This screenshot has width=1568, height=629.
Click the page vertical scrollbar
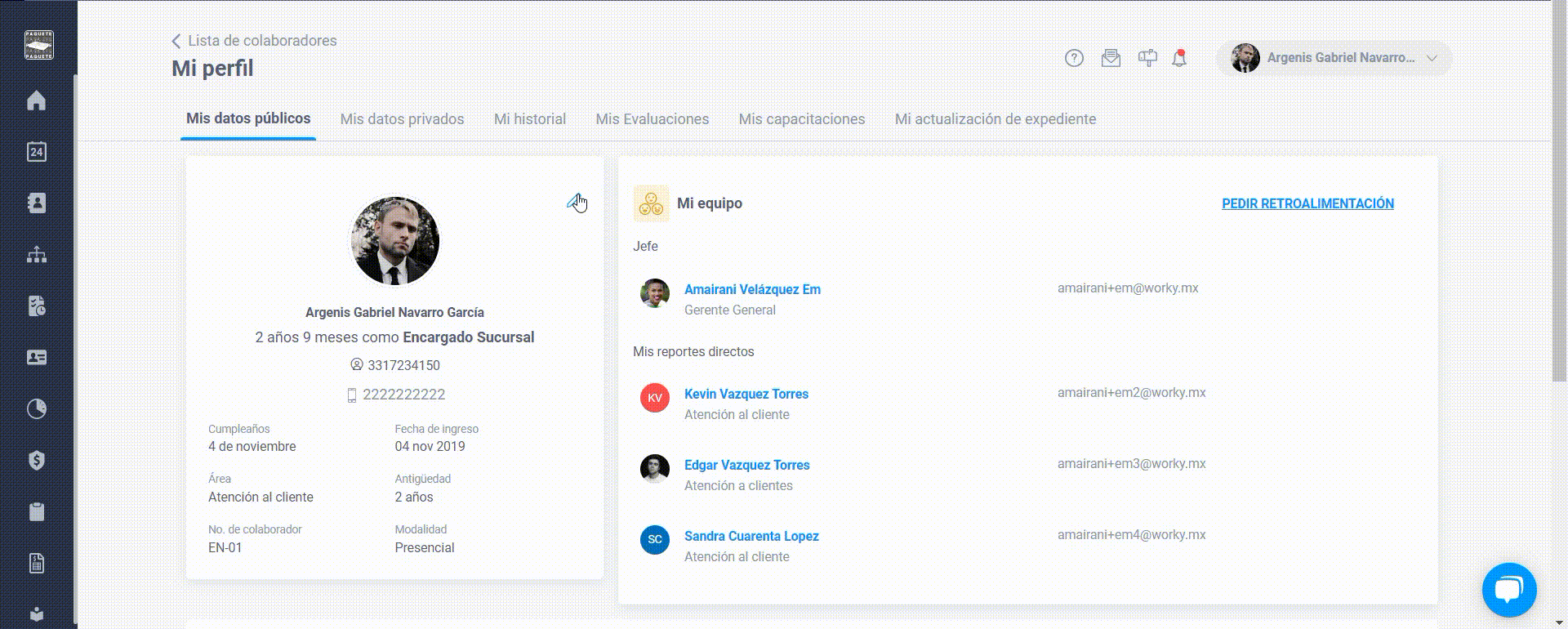pyautogui.click(x=1559, y=192)
